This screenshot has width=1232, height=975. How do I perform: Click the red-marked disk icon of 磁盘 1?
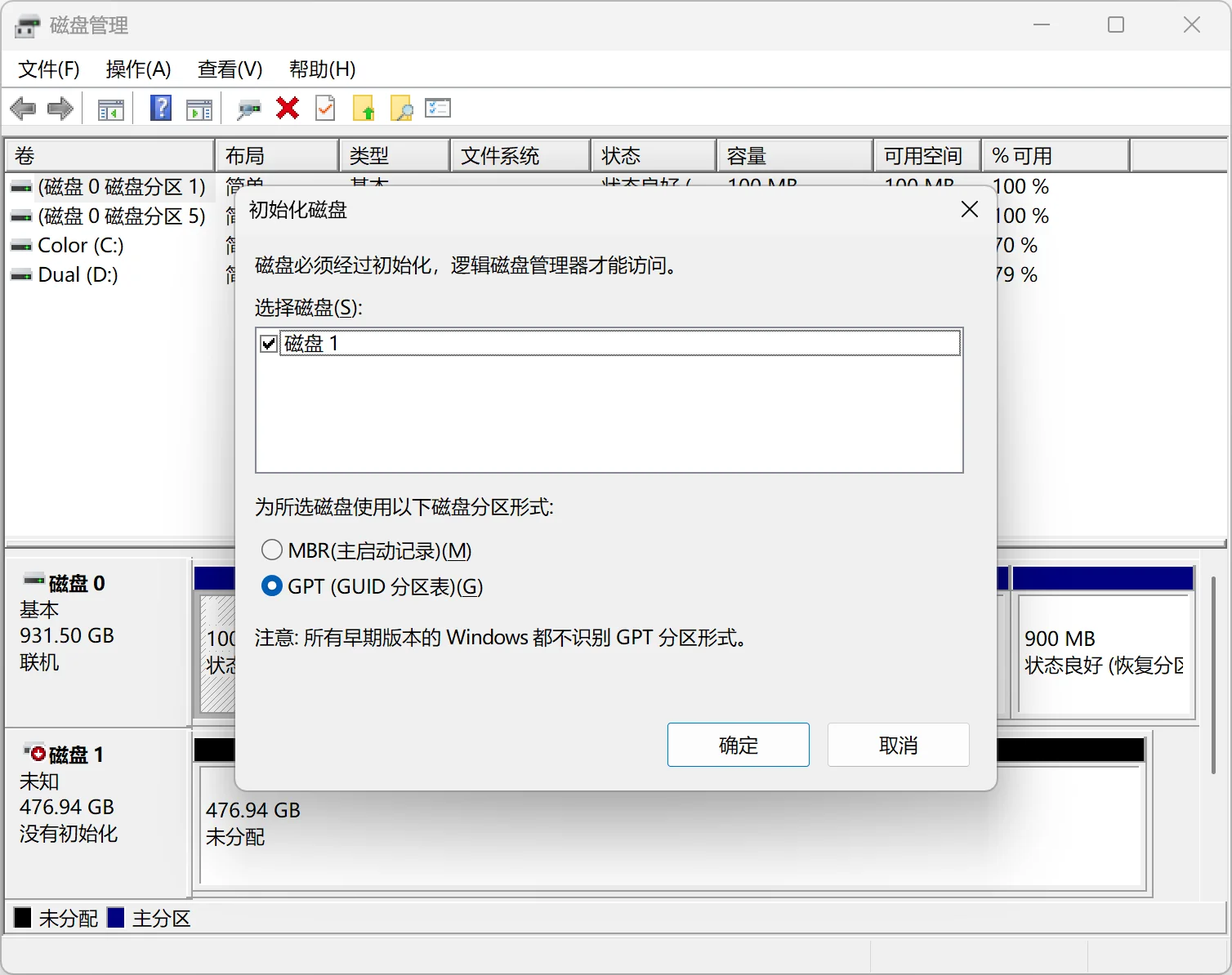(x=34, y=753)
